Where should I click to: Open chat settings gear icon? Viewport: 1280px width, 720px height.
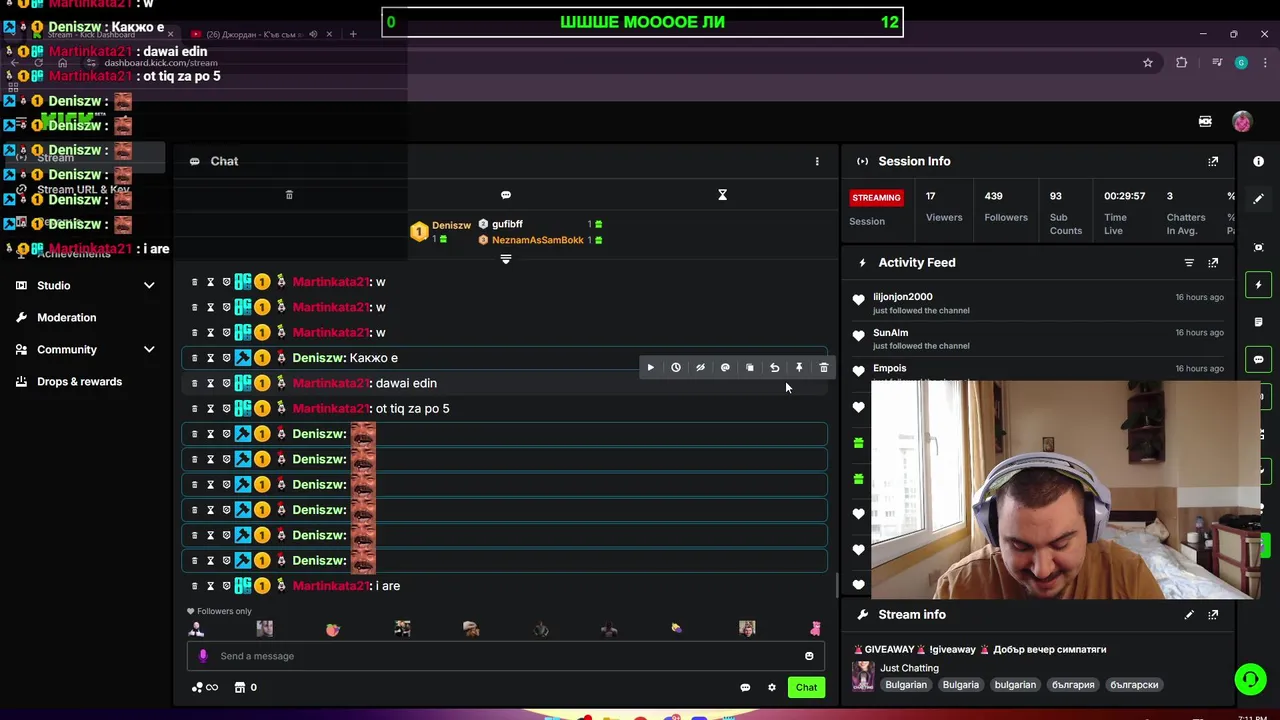pos(772,688)
